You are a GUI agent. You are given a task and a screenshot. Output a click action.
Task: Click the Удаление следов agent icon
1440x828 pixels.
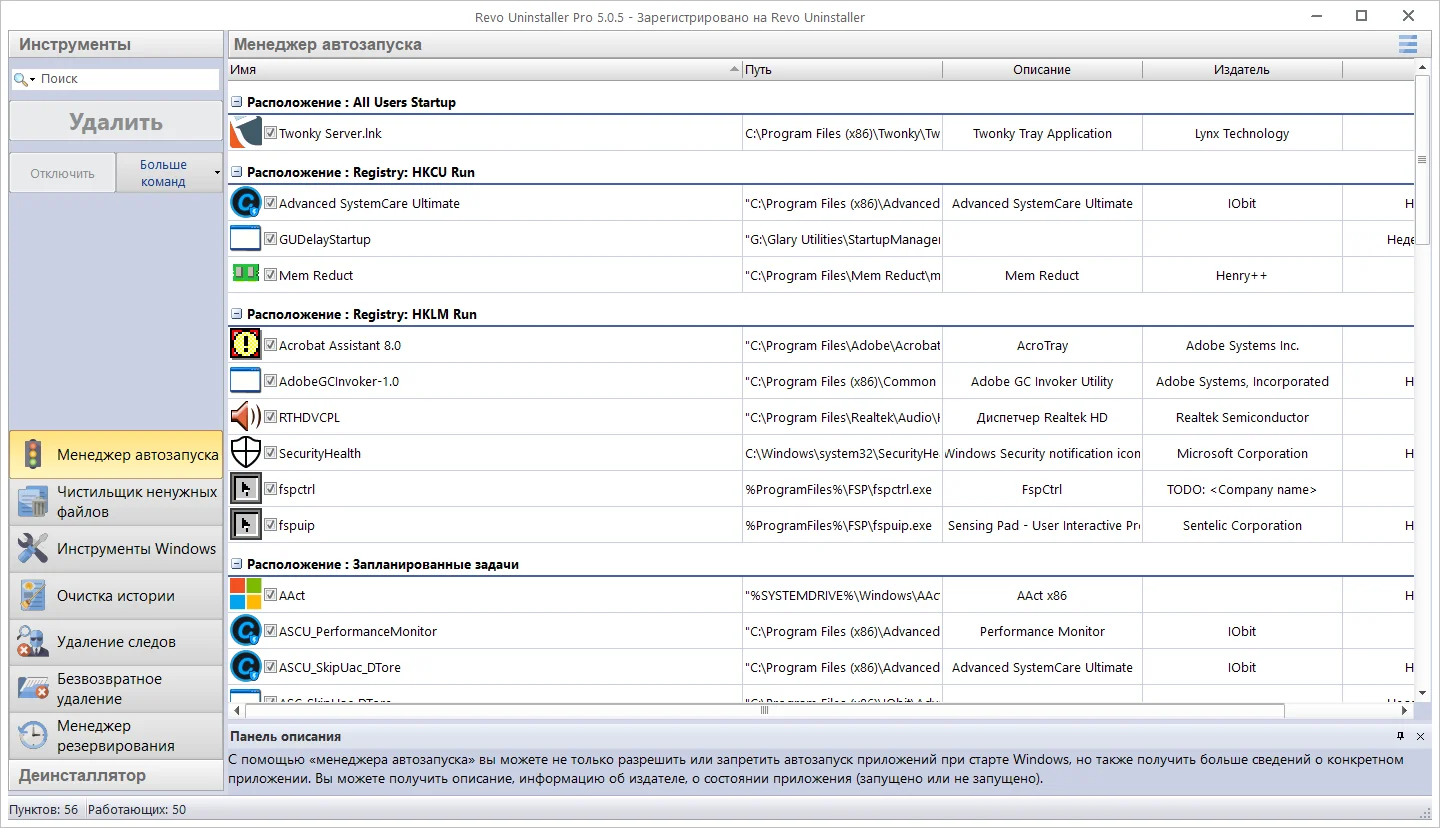pos(33,642)
